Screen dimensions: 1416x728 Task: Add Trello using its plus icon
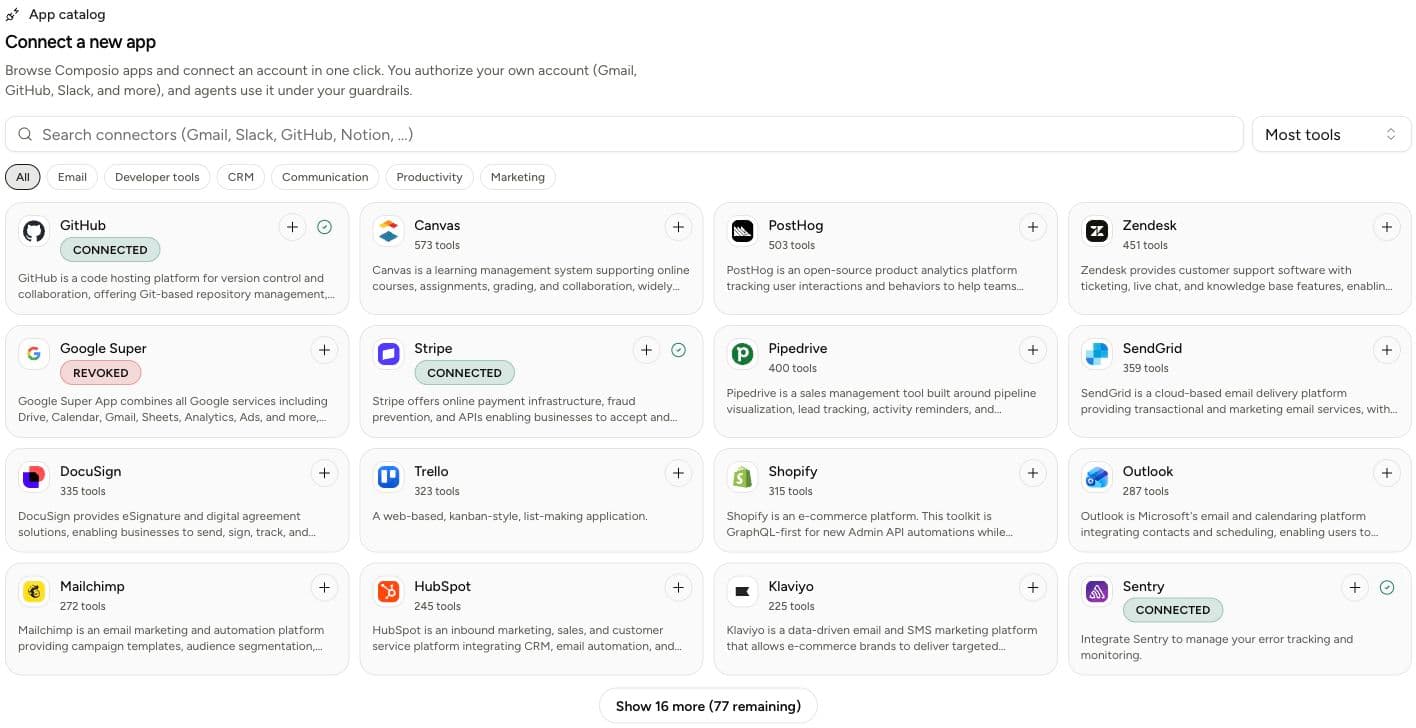[678, 473]
